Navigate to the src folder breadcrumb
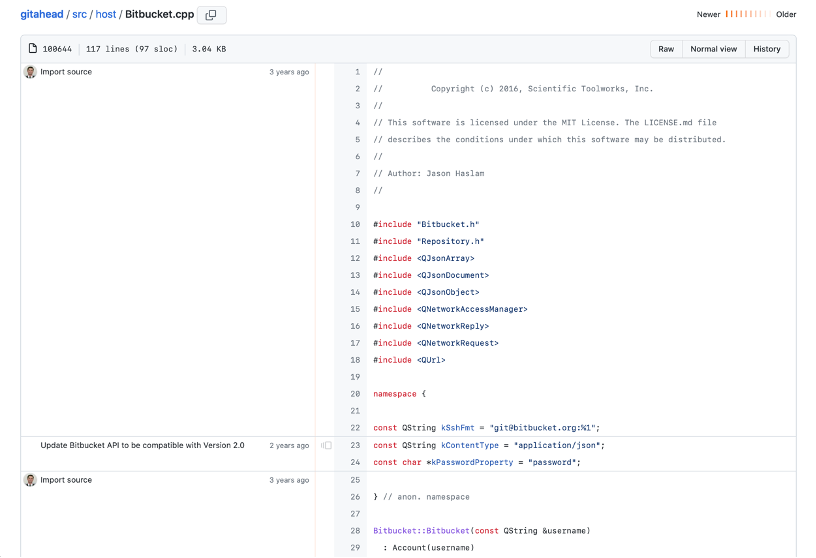Viewport: 816px width, 558px height. pos(79,14)
